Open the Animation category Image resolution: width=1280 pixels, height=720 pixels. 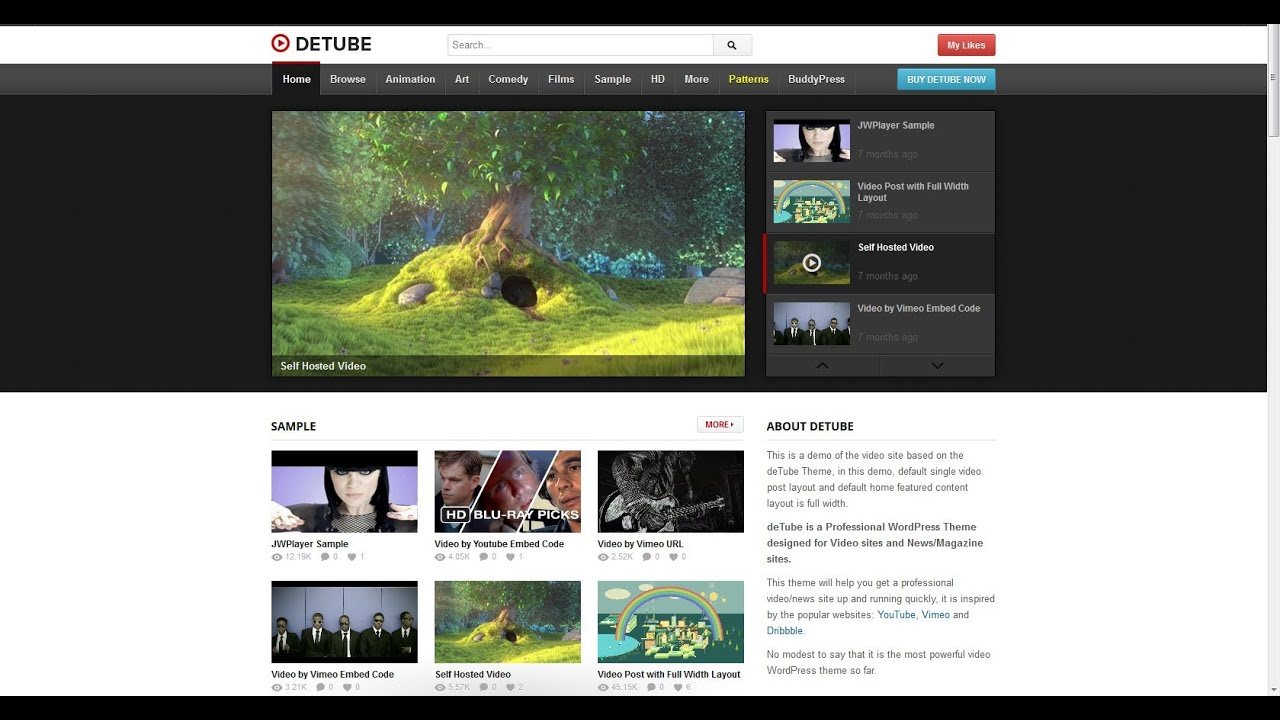(x=410, y=79)
